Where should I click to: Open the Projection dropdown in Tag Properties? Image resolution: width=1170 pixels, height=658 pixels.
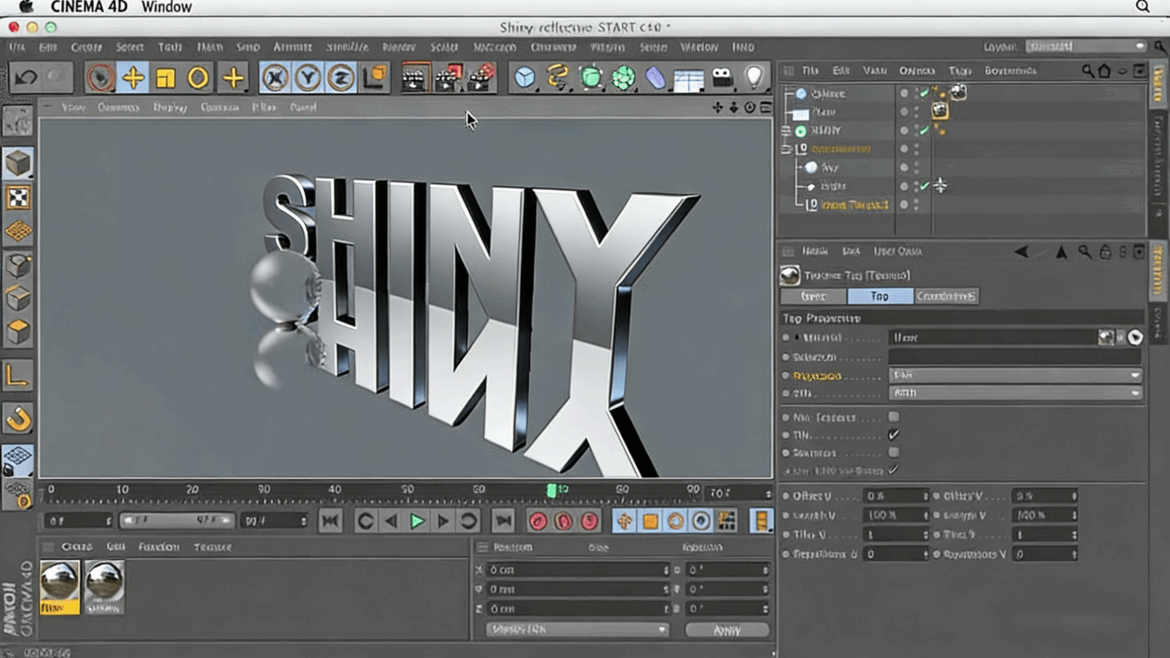click(1013, 374)
